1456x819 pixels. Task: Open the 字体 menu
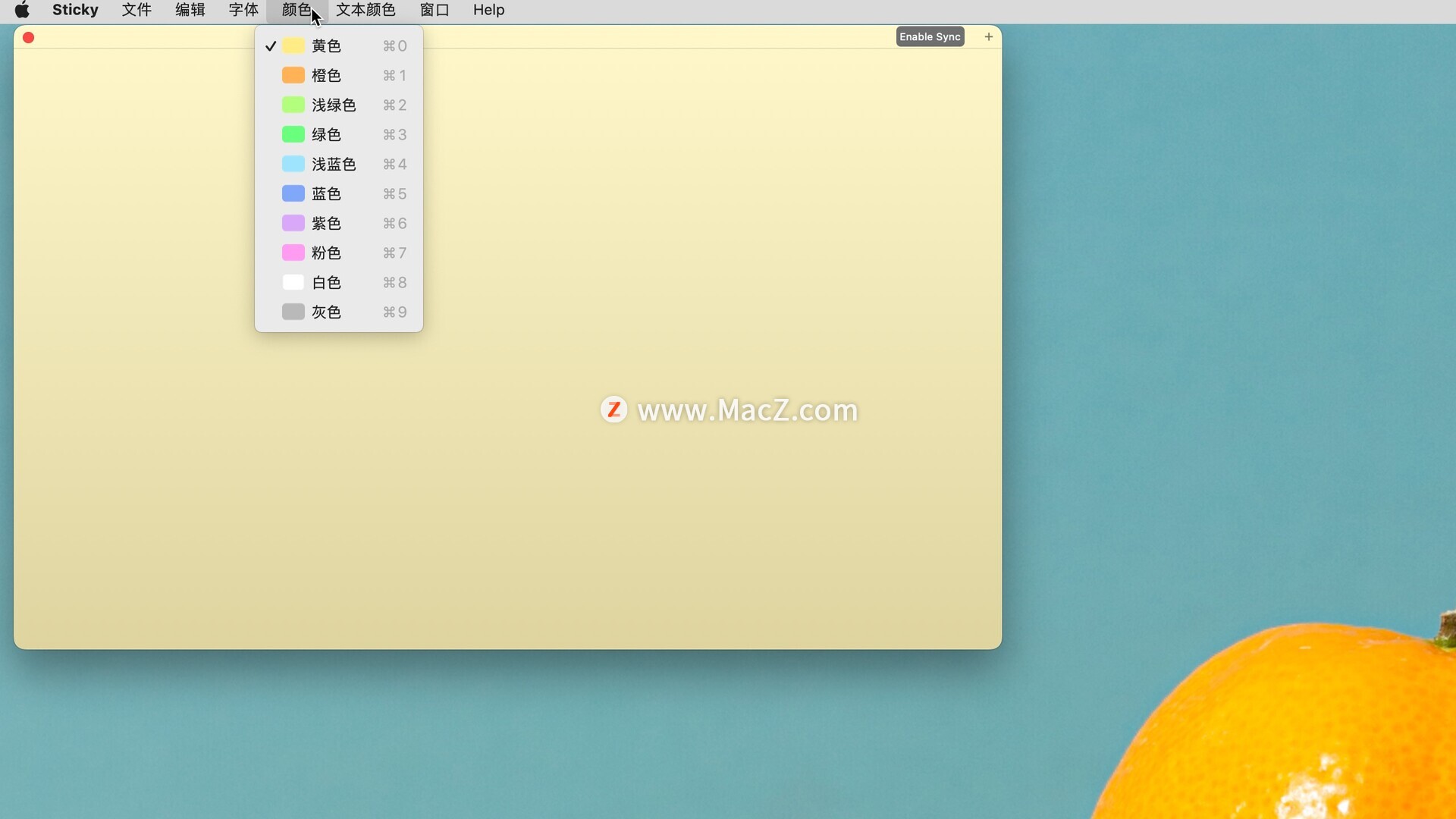pos(243,10)
